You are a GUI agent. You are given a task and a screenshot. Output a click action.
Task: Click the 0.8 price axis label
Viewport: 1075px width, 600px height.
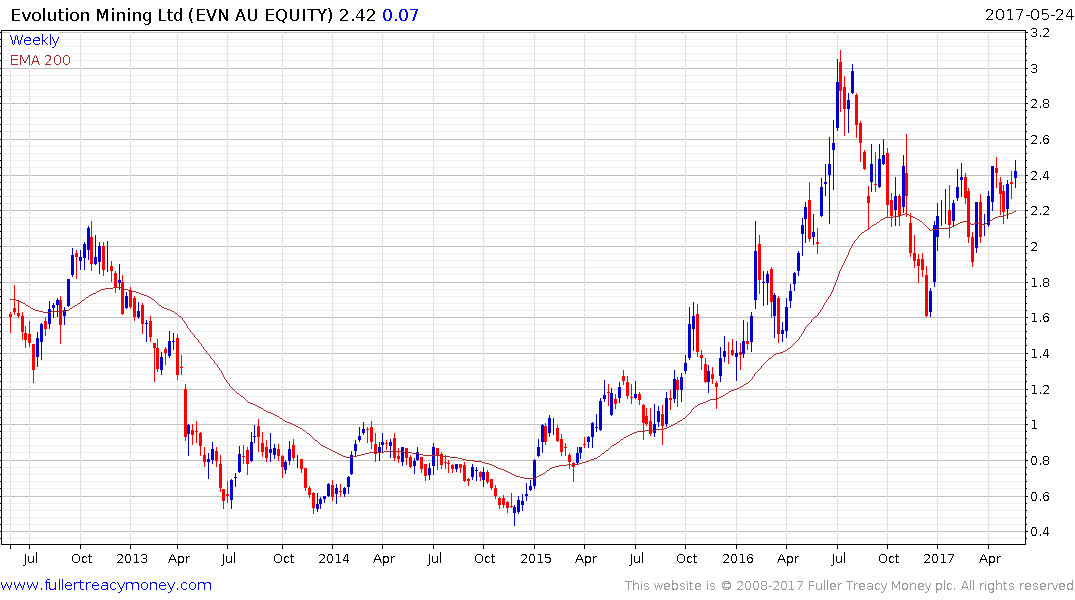point(1040,461)
